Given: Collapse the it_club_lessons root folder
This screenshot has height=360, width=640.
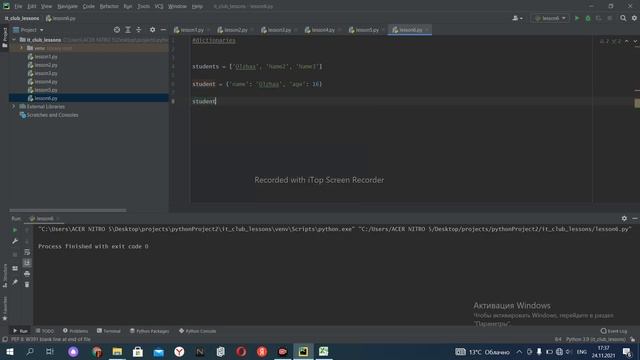Looking at the screenshot, I should pyautogui.click(x=14, y=40).
